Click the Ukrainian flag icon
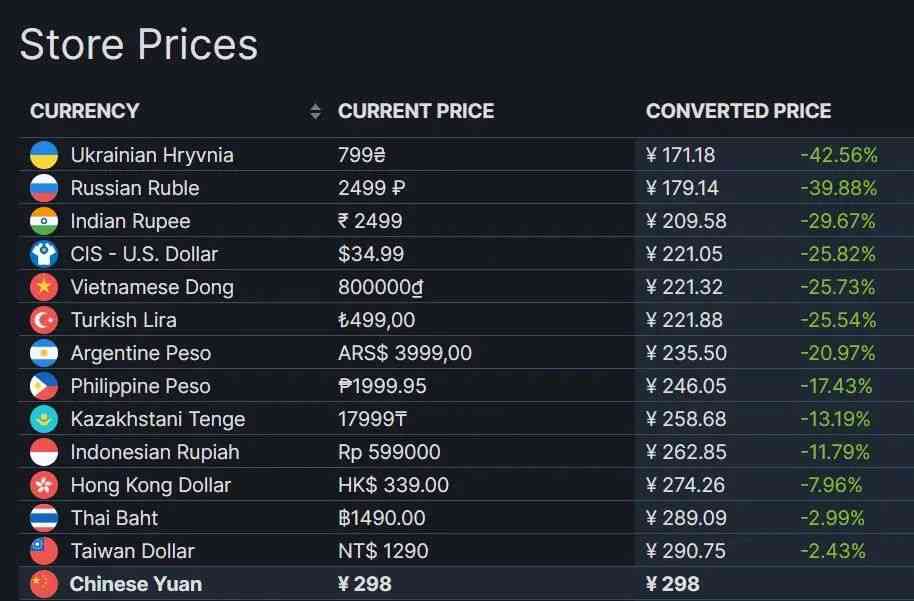 44,155
